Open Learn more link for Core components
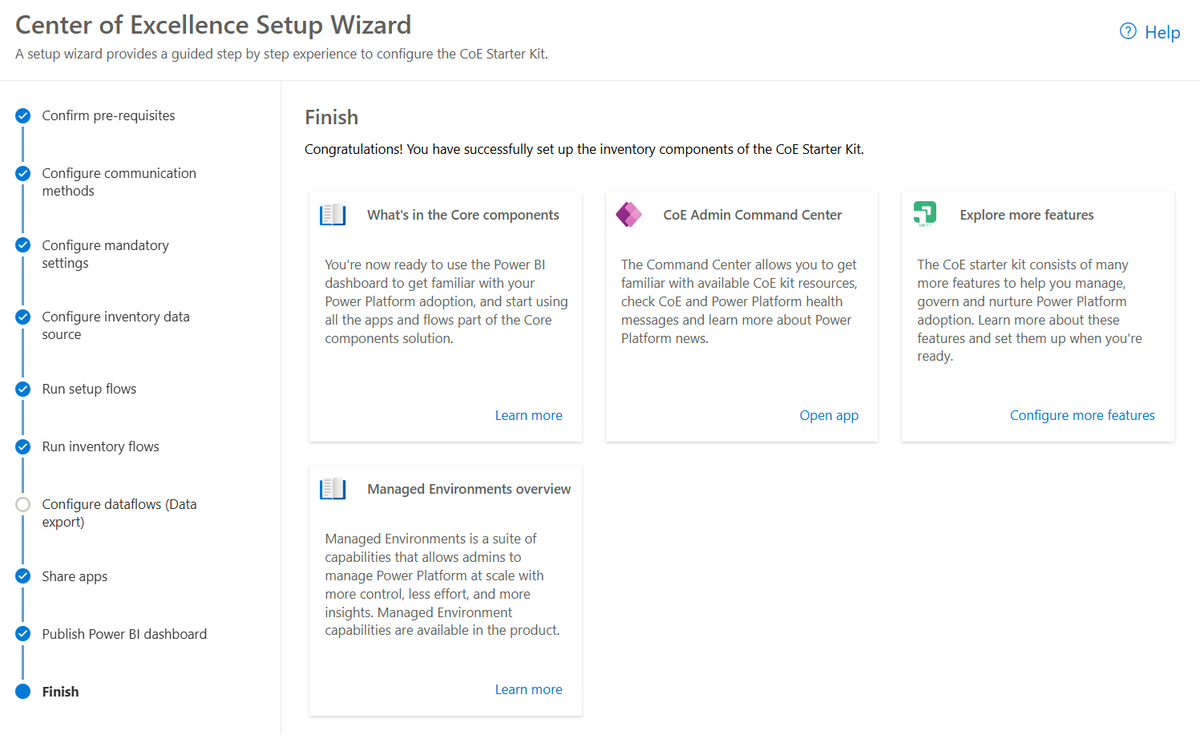The width and height of the screenshot is (1200, 735). pyautogui.click(x=528, y=415)
